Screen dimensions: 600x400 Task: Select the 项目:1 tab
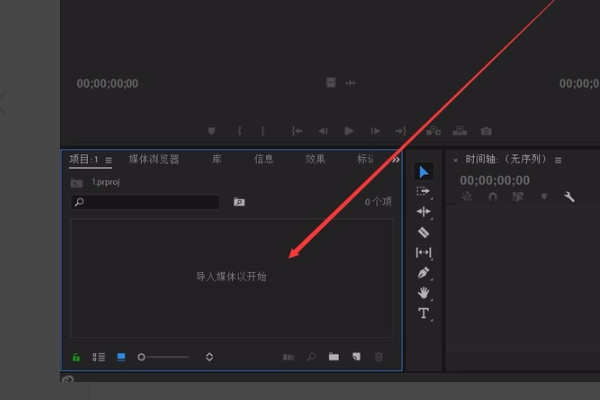tap(84, 159)
